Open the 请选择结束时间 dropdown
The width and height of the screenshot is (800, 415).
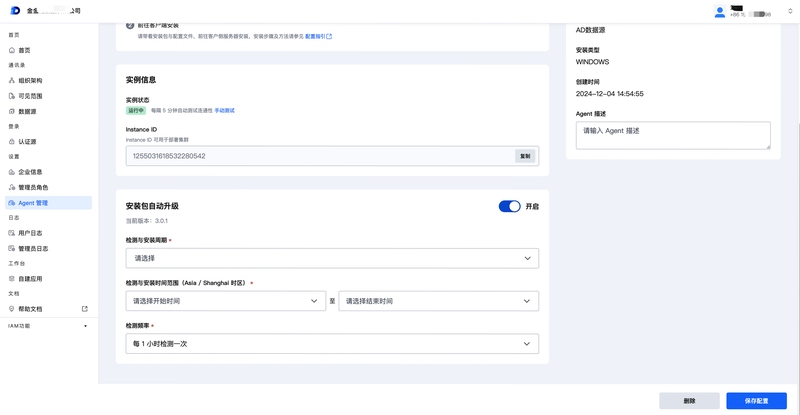point(438,301)
